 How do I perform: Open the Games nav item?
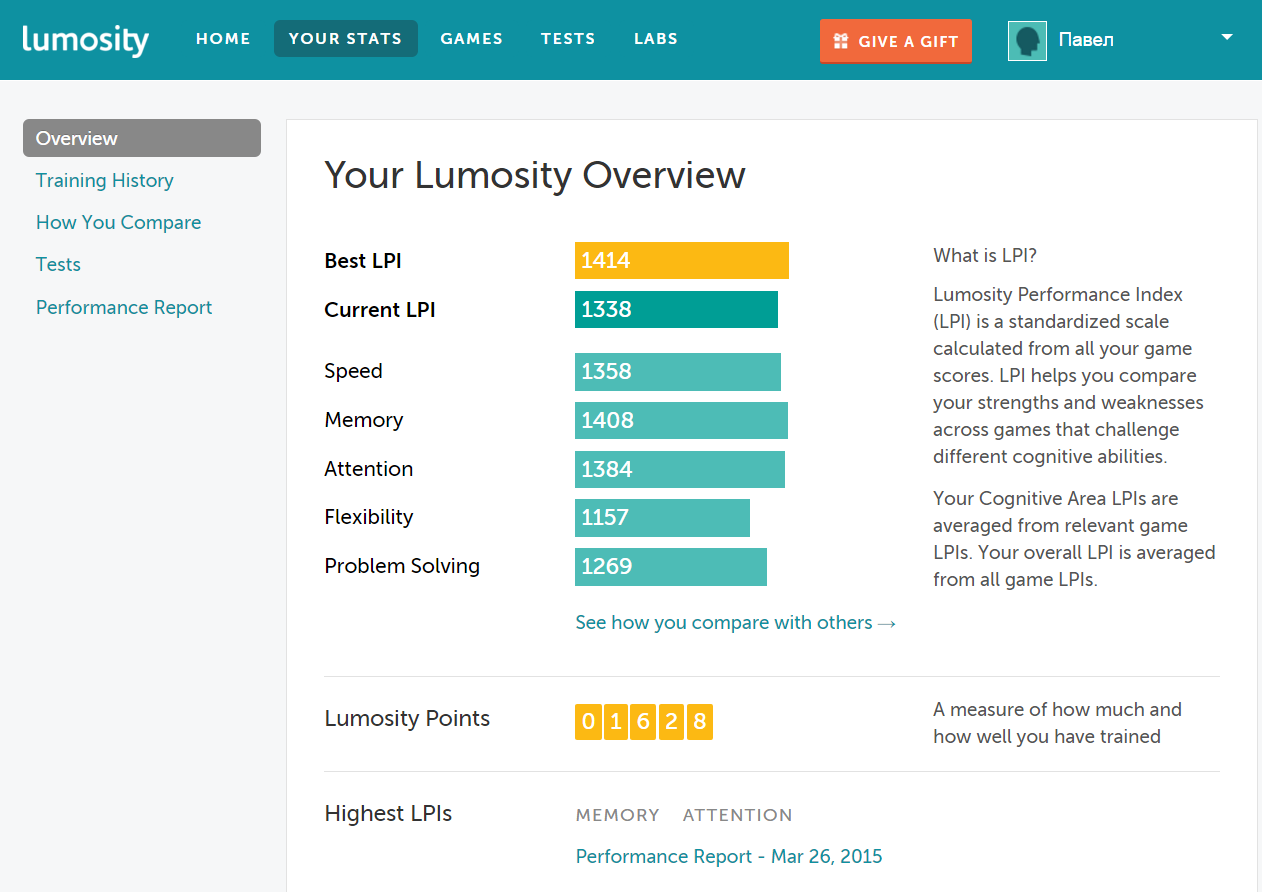point(471,39)
